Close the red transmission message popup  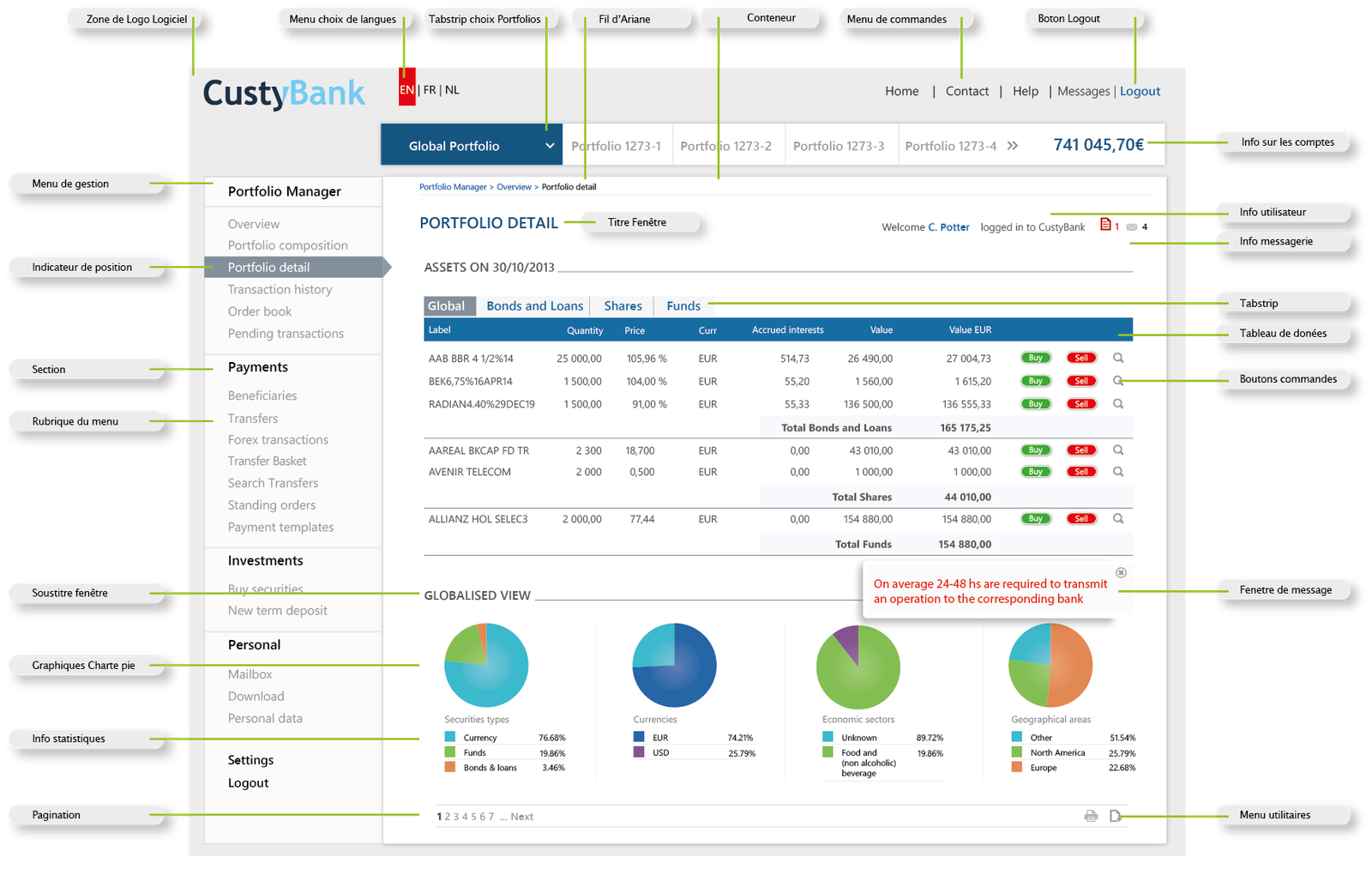click(x=1121, y=572)
